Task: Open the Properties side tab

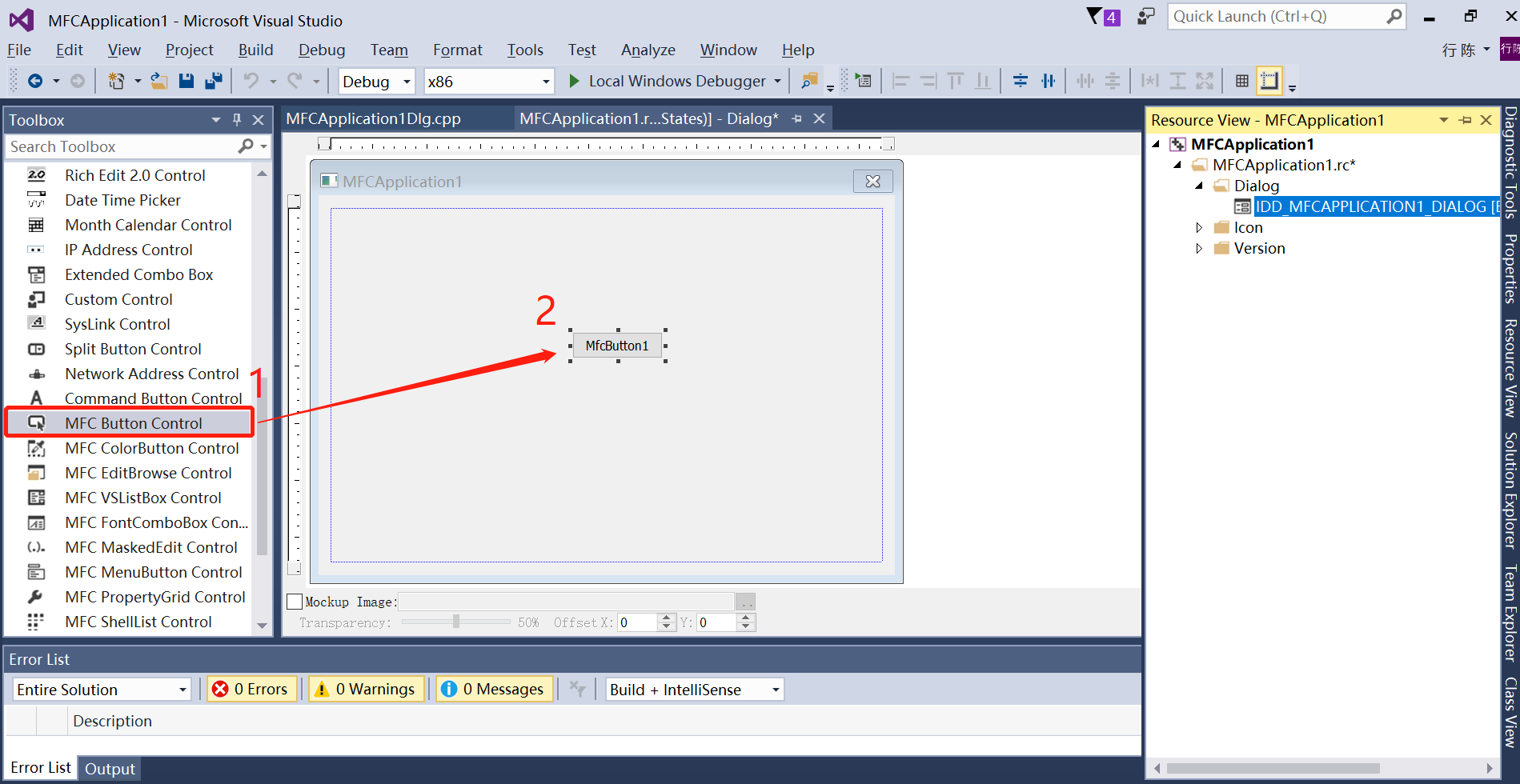Action: coord(1510,269)
